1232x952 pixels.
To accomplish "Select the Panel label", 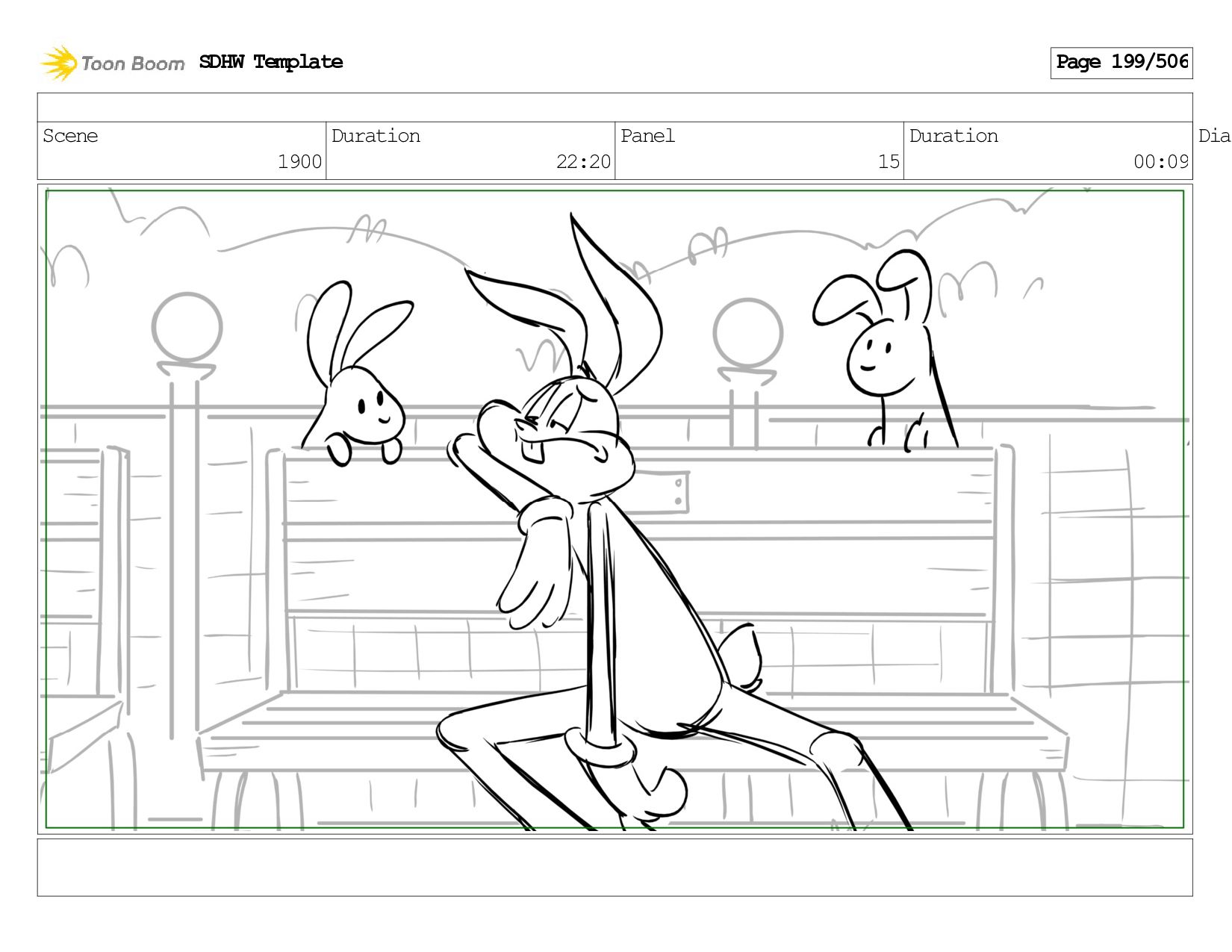I will click(x=647, y=136).
